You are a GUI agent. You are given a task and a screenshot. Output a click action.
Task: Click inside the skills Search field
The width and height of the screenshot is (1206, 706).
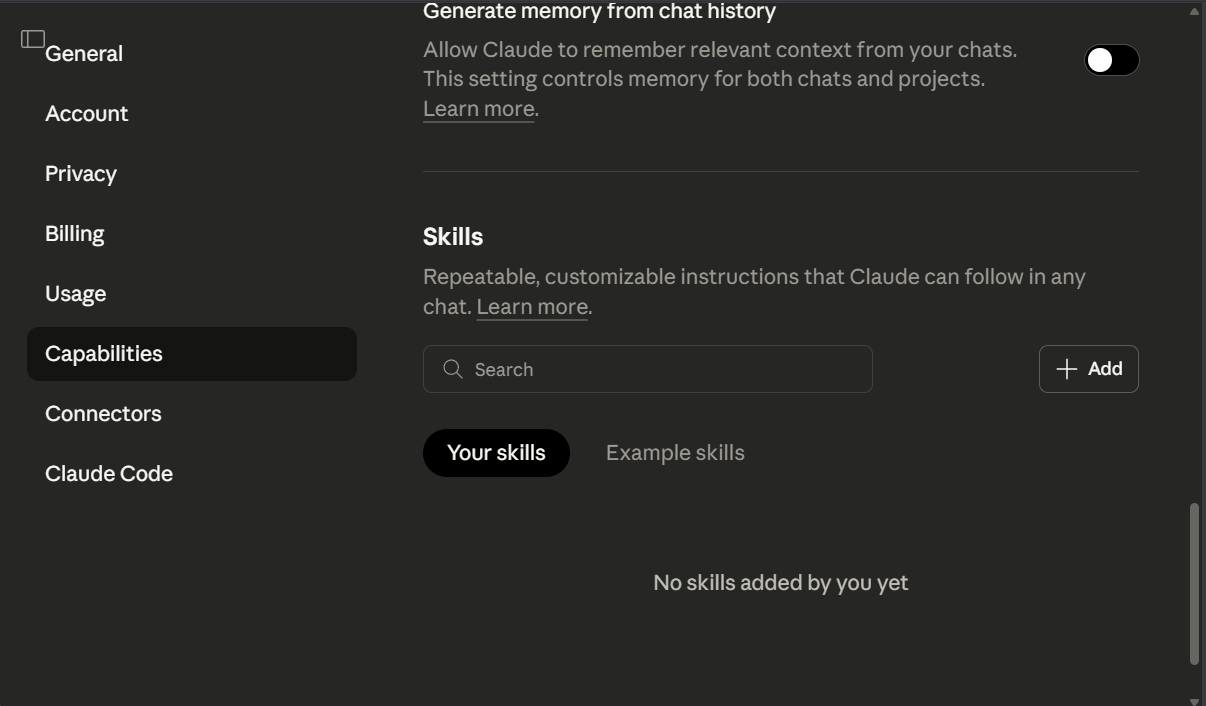[x=647, y=369]
